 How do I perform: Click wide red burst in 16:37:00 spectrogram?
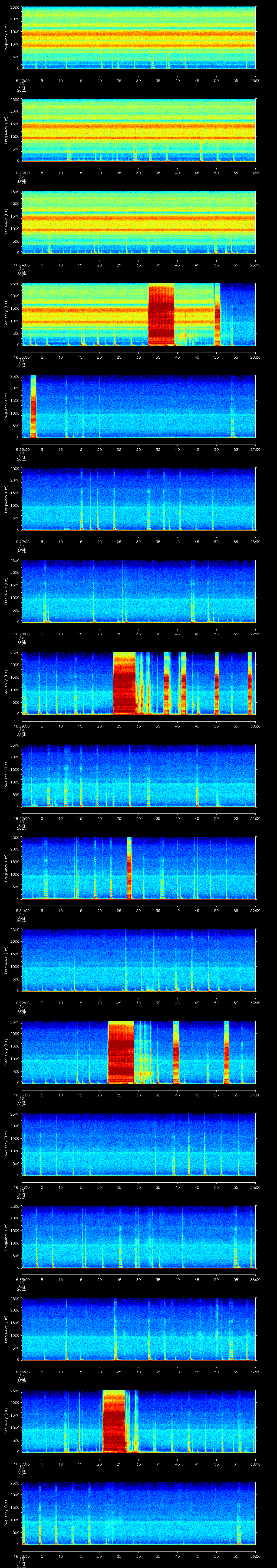pyautogui.click(x=114, y=1421)
